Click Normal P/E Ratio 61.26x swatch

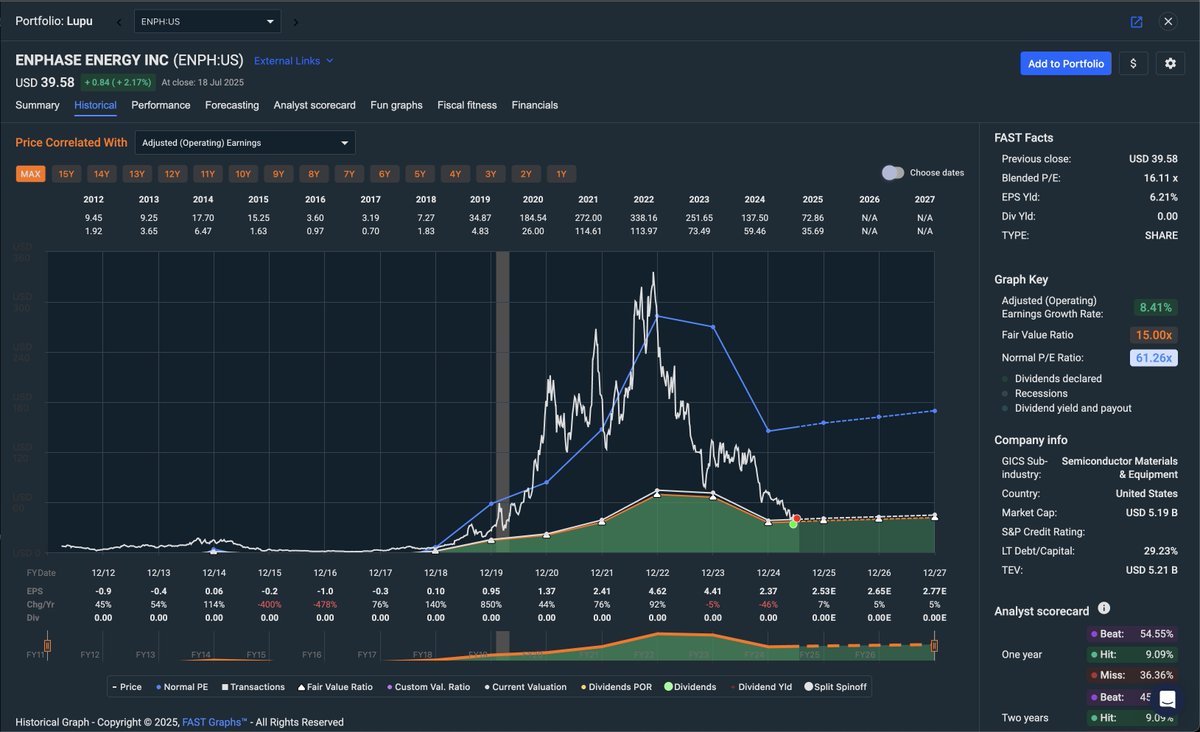pos(1153,358)
